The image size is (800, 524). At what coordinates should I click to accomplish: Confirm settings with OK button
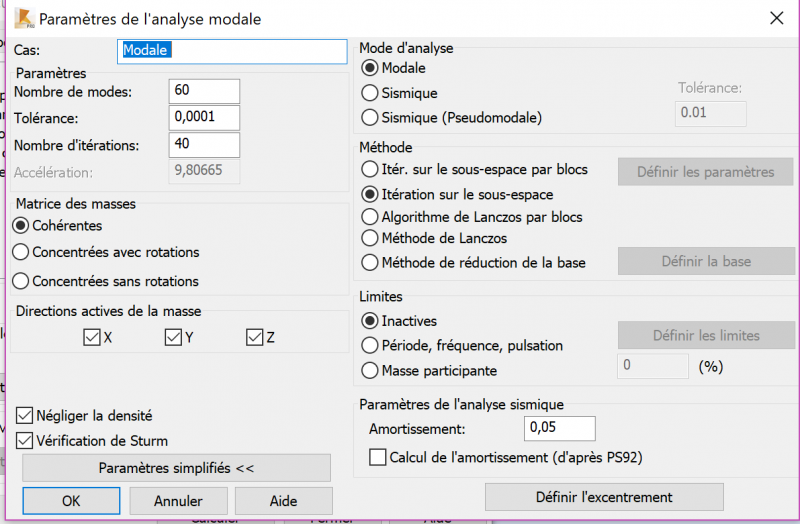pos(71,501)
